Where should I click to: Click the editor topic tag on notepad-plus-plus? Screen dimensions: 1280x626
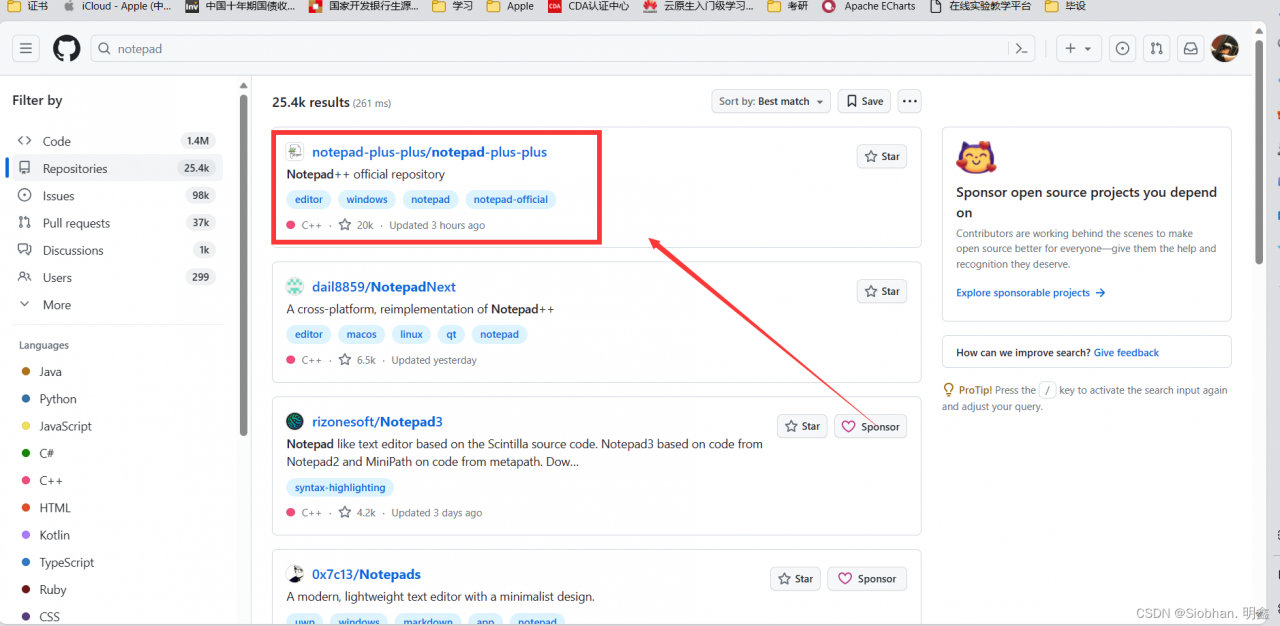click(x=309, y=199)
